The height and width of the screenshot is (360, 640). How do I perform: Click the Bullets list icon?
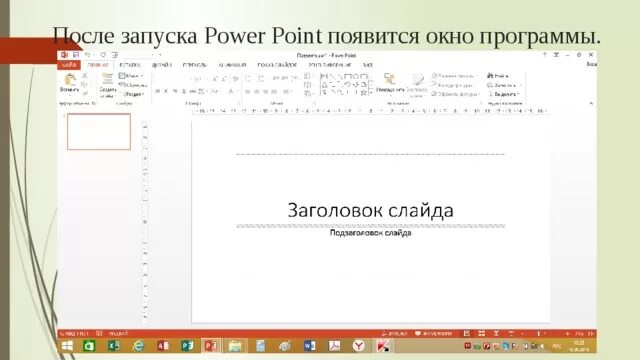[x=248, y=79]
